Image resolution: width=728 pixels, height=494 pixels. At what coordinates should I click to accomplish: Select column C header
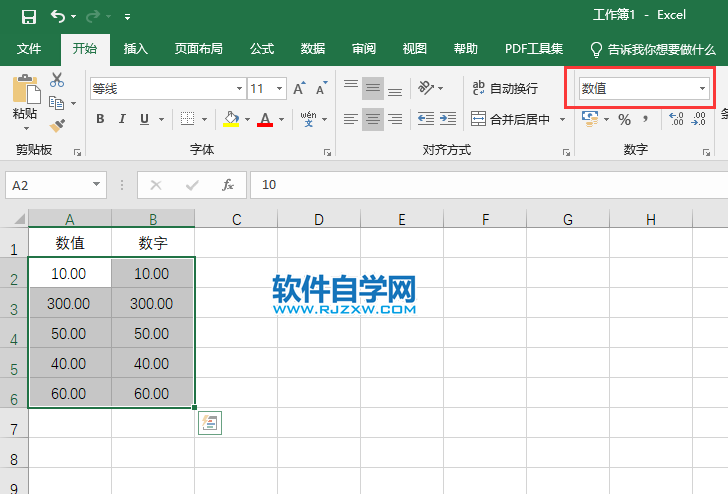tap(236, 219)
